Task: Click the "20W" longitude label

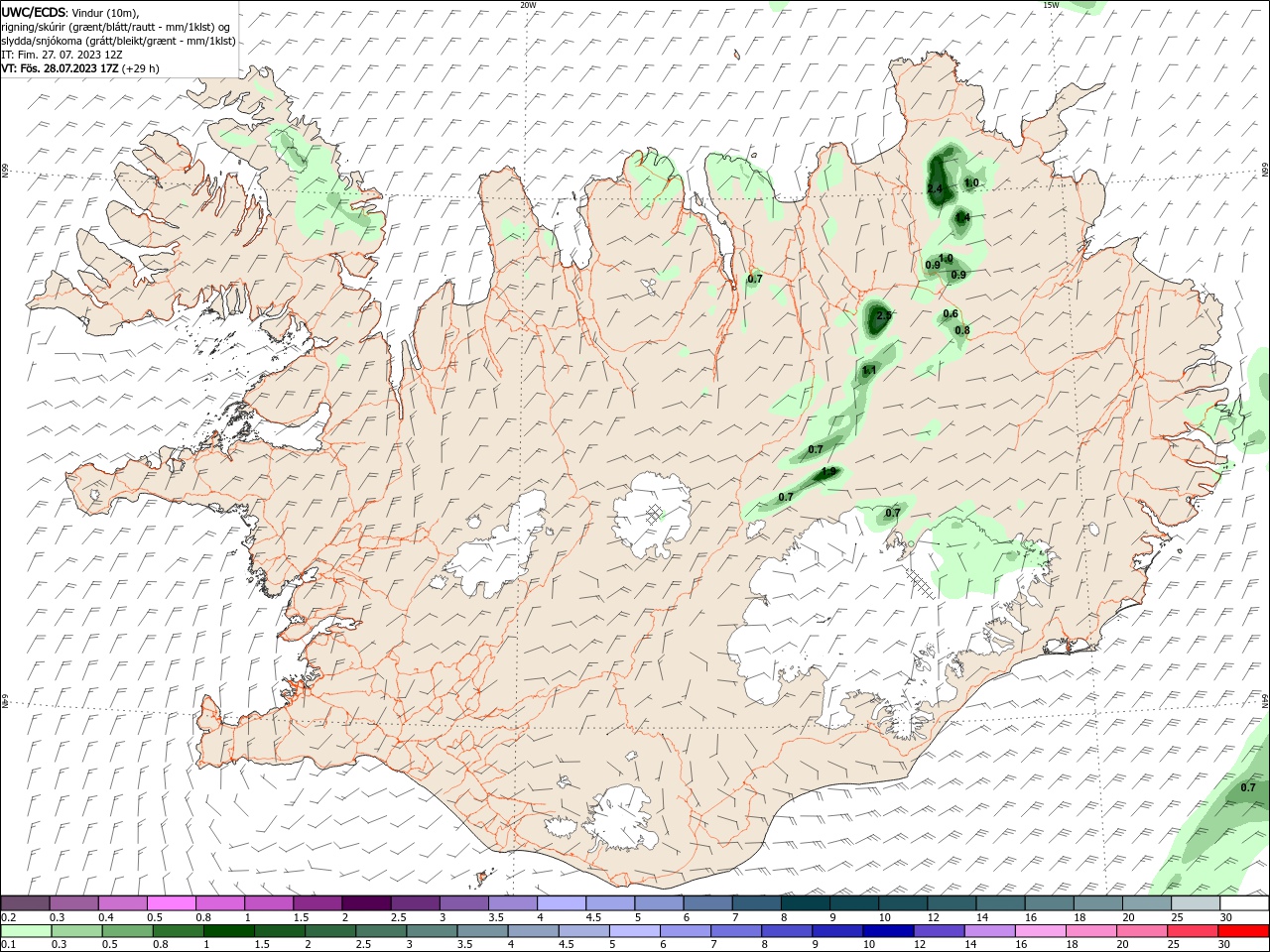Action: click(528, 5)
